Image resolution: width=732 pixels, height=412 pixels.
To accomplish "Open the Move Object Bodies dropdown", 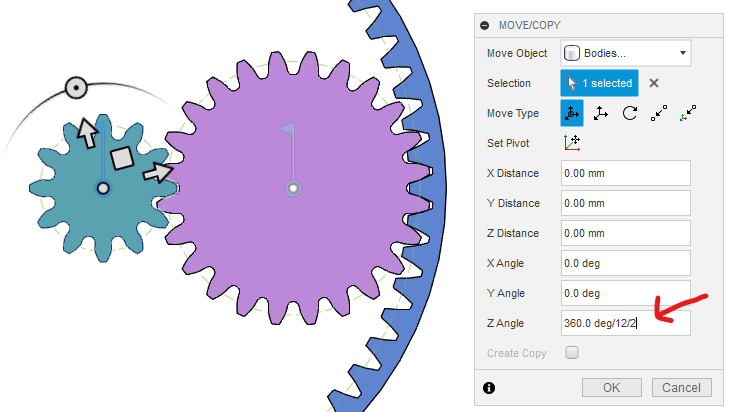I will 626,53.
